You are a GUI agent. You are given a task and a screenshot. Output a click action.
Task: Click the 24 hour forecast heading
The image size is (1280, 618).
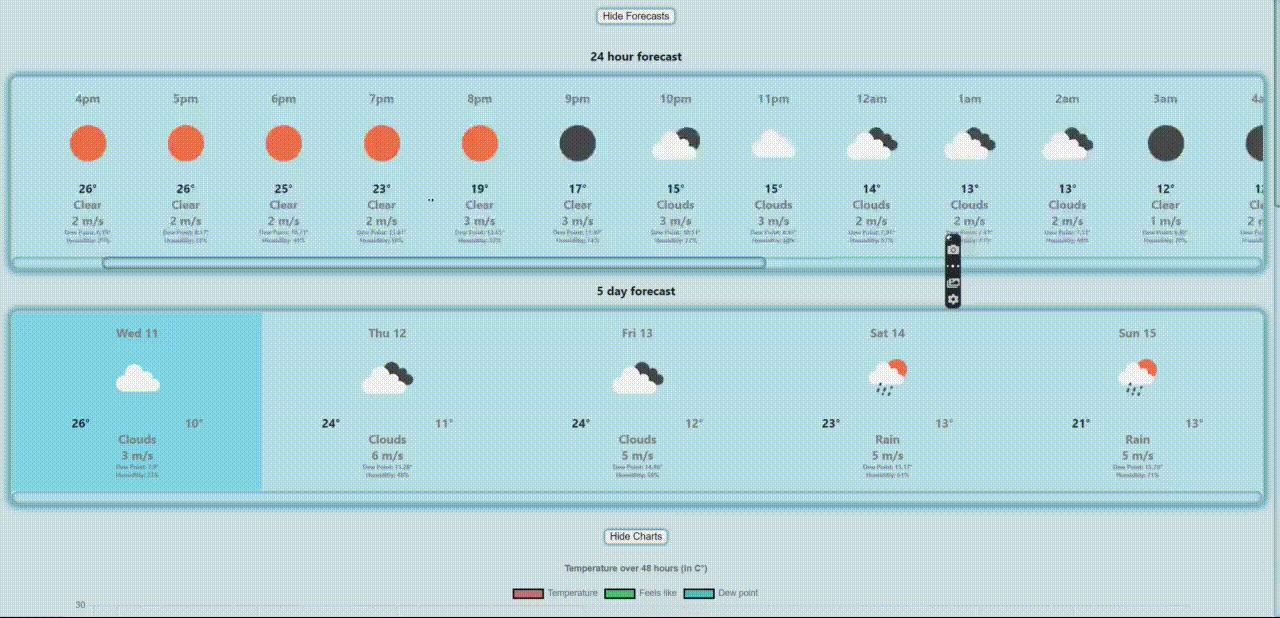pyautogui.click(x=636, y=57)
